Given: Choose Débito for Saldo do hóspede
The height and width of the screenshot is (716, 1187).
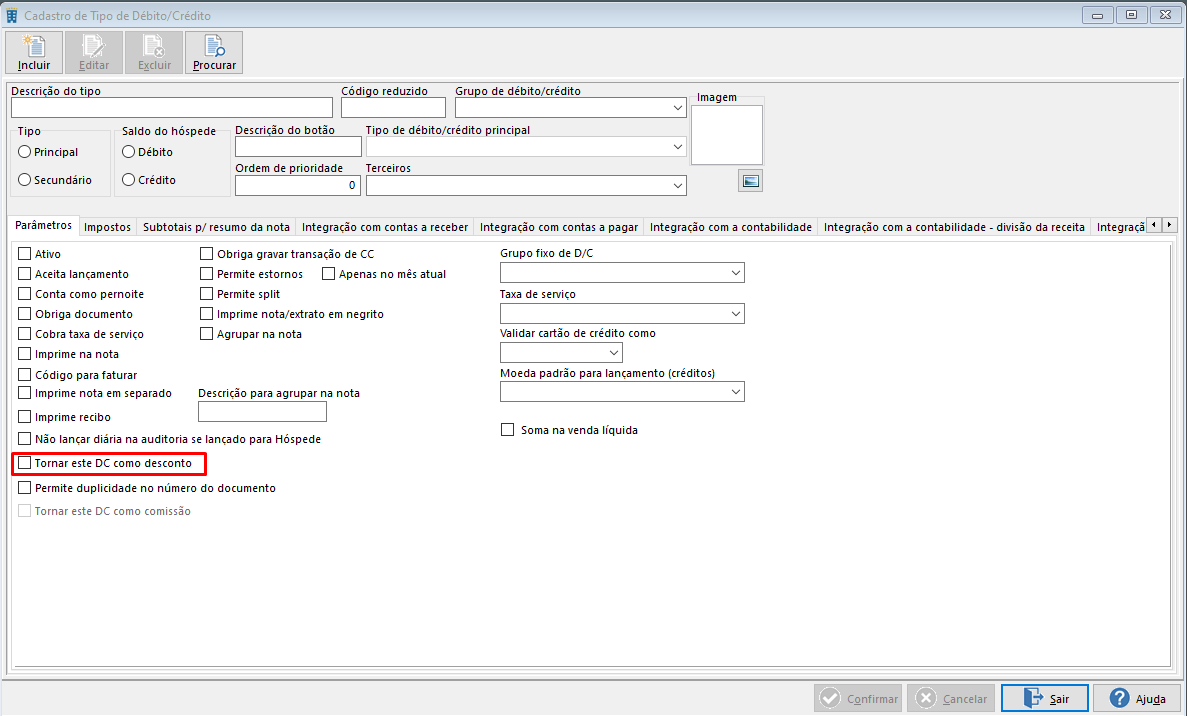Looking at the screenshot, I should (129, 152).
